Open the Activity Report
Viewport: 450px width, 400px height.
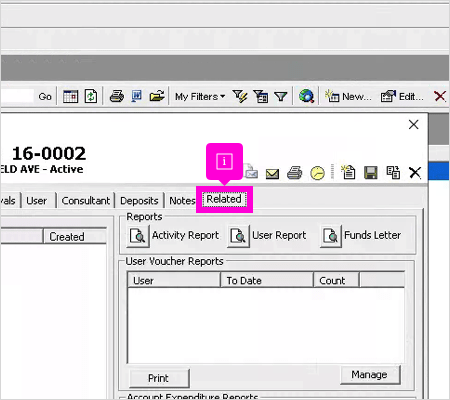(x=173, y=236)
